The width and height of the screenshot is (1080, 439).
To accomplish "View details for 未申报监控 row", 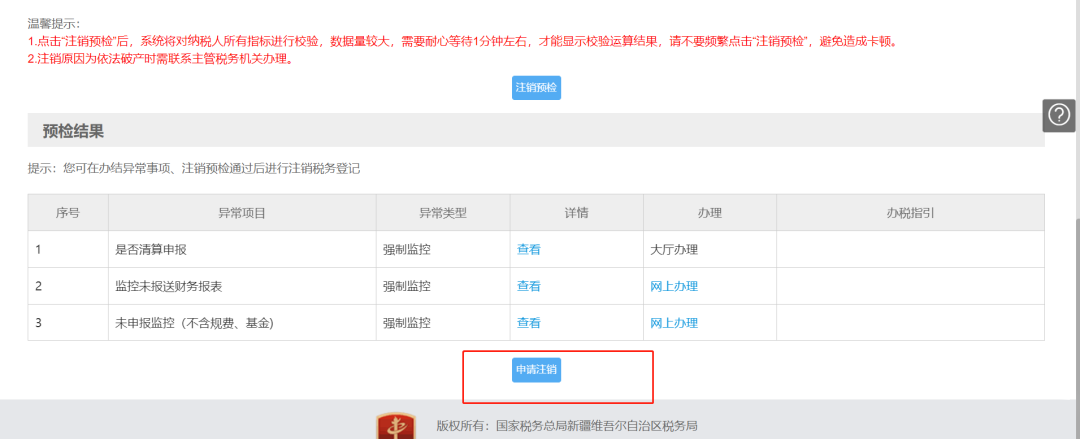I will coord(528,323).
